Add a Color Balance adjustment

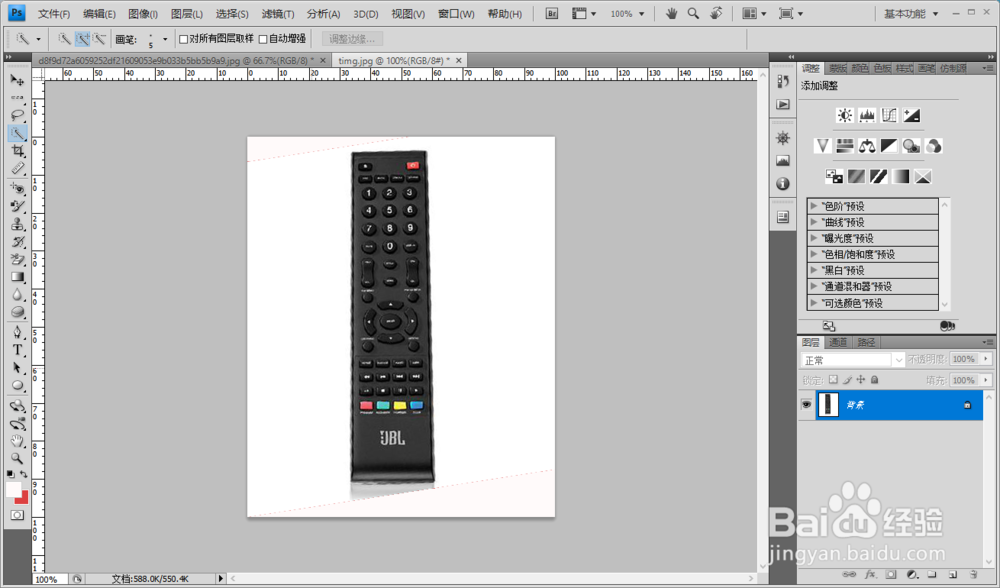[867, 146]
